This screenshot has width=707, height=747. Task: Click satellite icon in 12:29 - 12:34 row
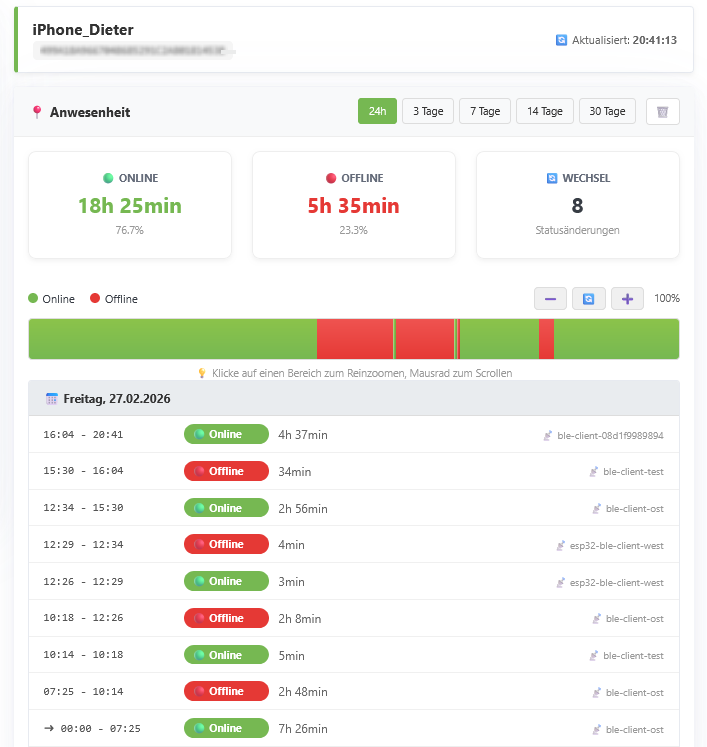(x=561, y=545)
